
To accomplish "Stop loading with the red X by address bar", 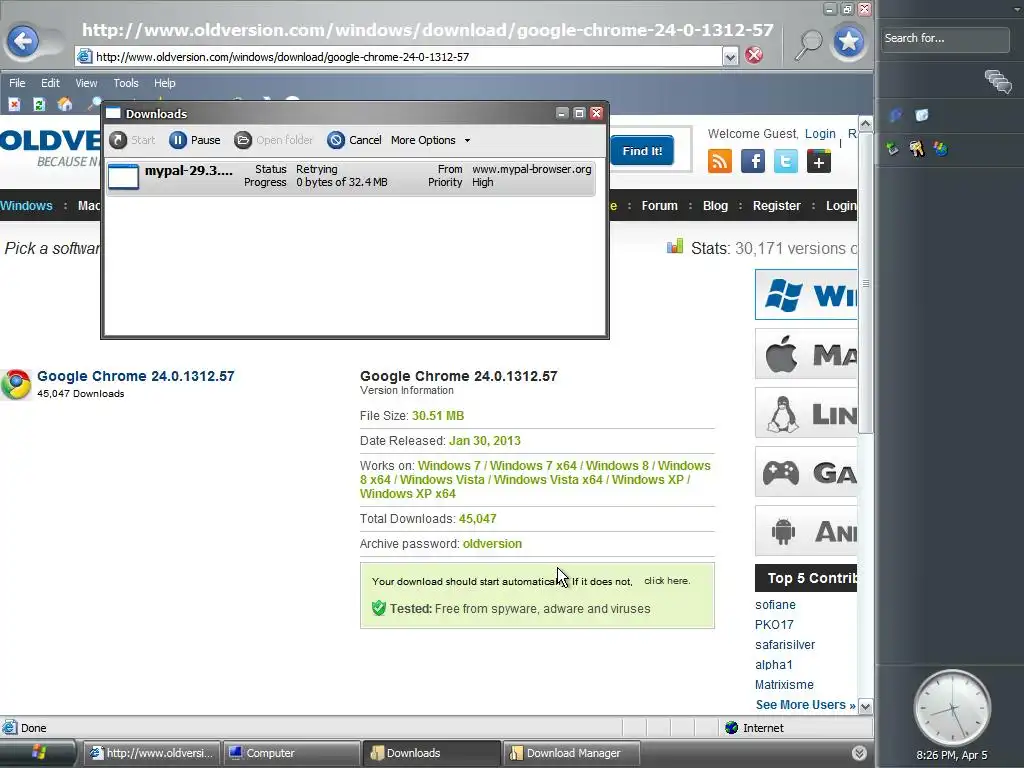I will [754, 55].
